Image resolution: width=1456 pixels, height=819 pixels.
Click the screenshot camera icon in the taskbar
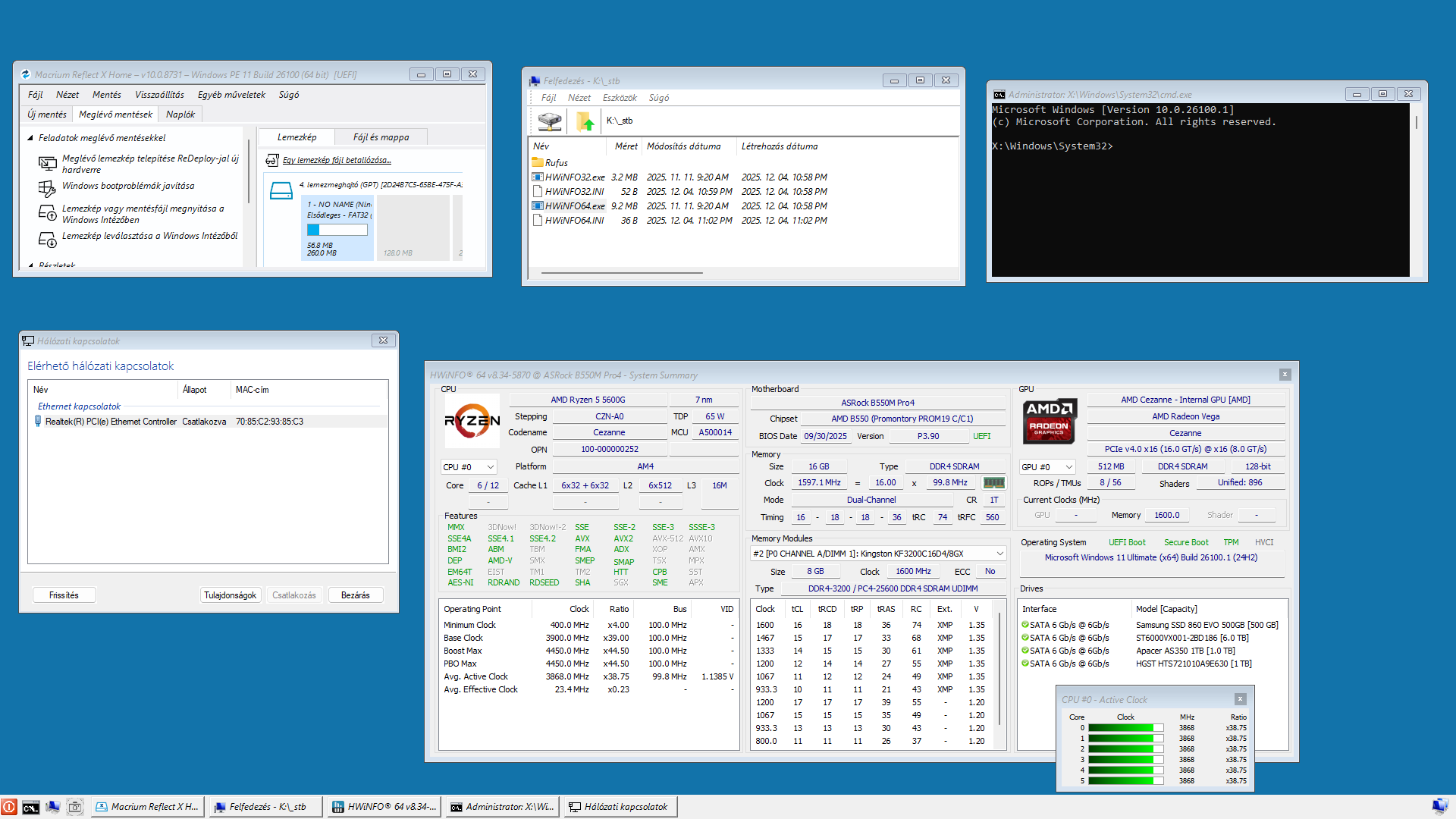pyautogui.click(x=74, y=807)
